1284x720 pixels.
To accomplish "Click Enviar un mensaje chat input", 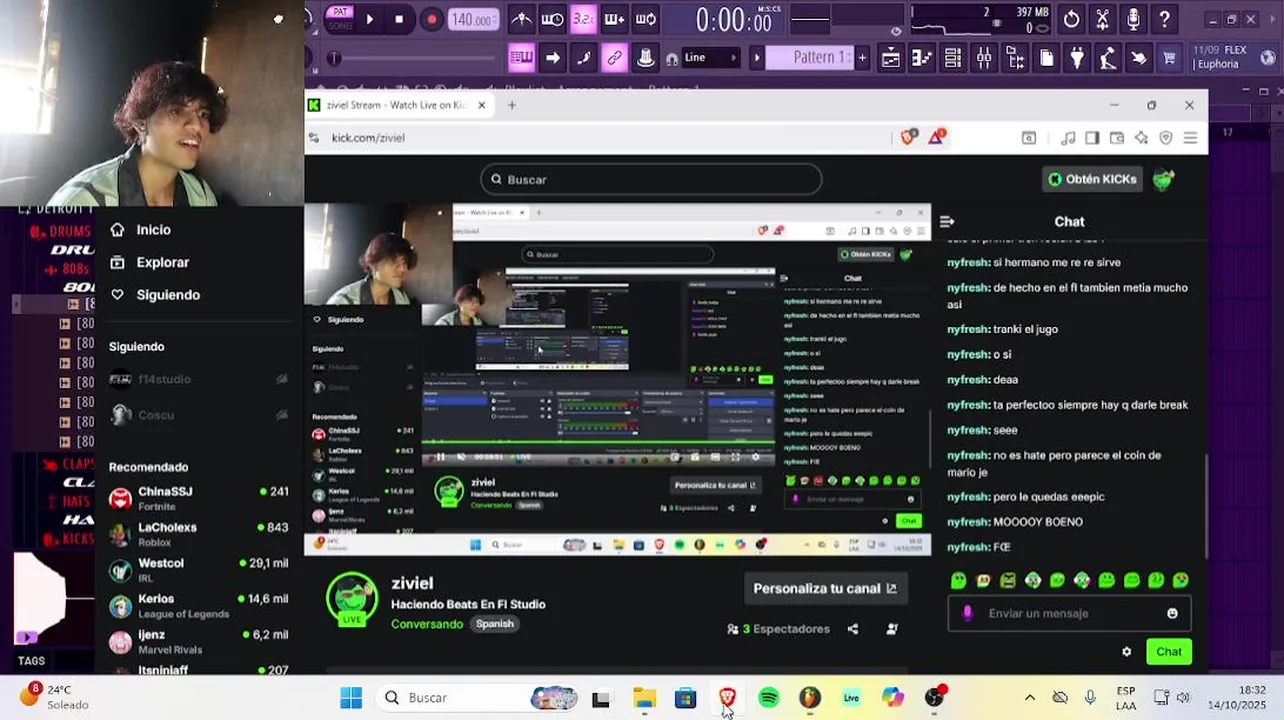I will (1069, 613).
